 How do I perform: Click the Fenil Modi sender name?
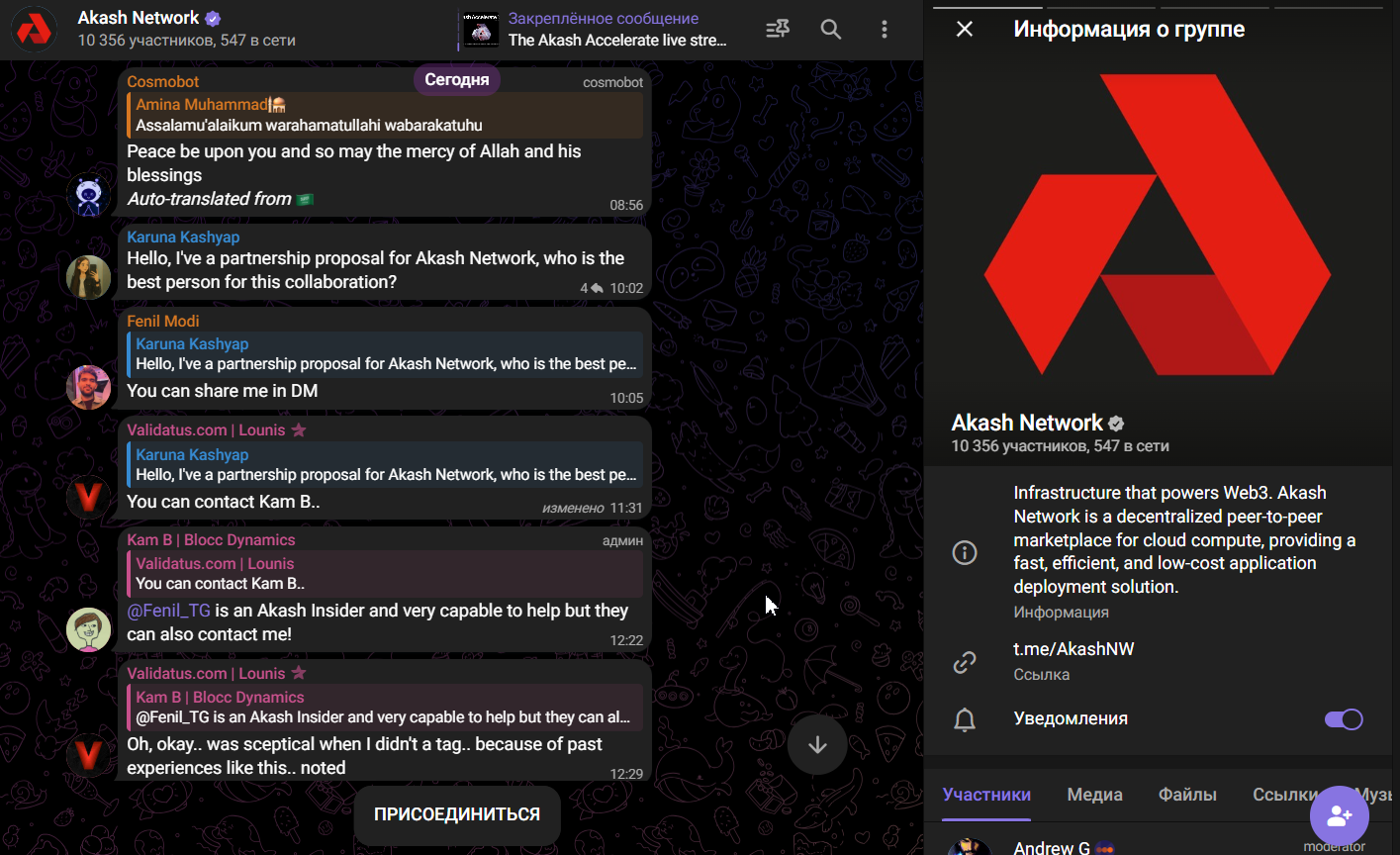pyautogui.click(x=163, y=321)
